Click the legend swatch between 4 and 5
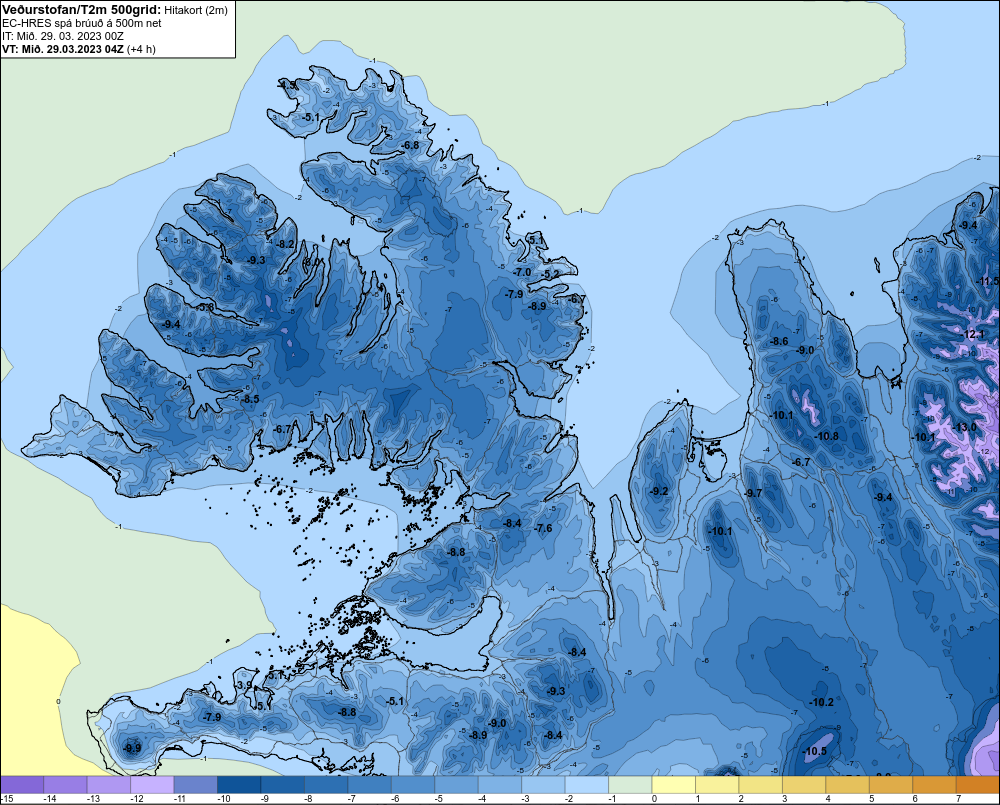The image size is (1000, 805). [x=848, y=784]
